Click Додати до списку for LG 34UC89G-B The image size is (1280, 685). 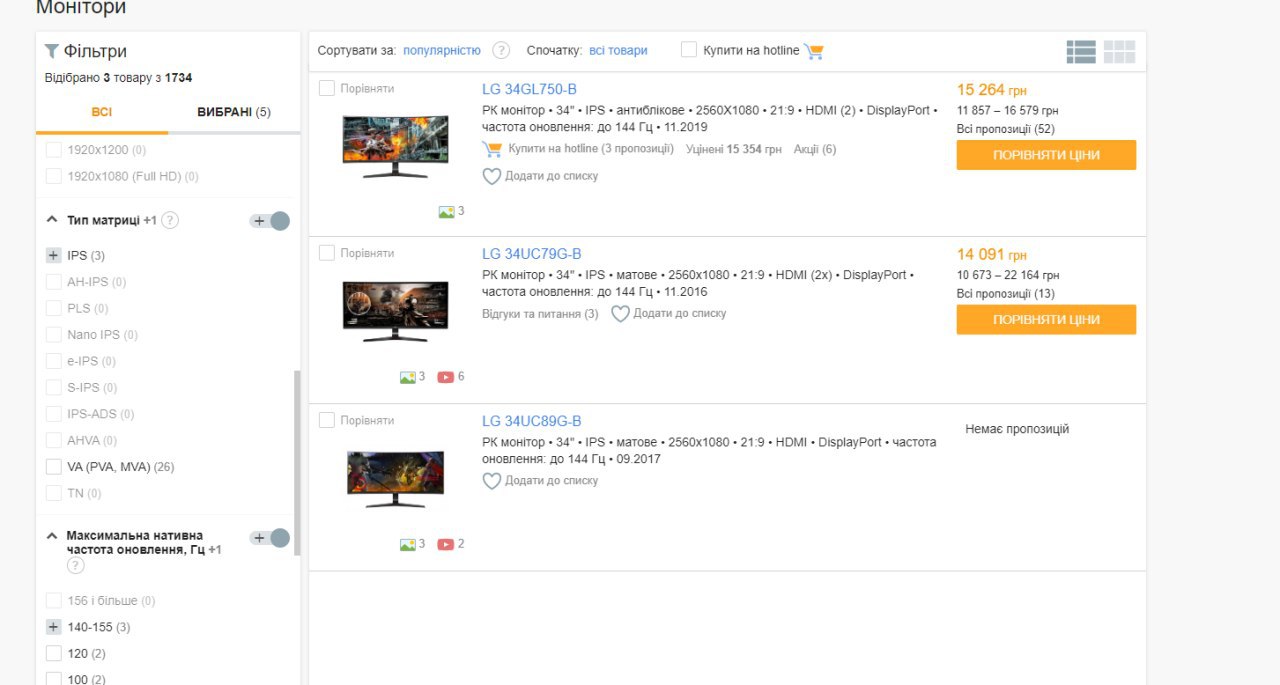pos(552,481)
